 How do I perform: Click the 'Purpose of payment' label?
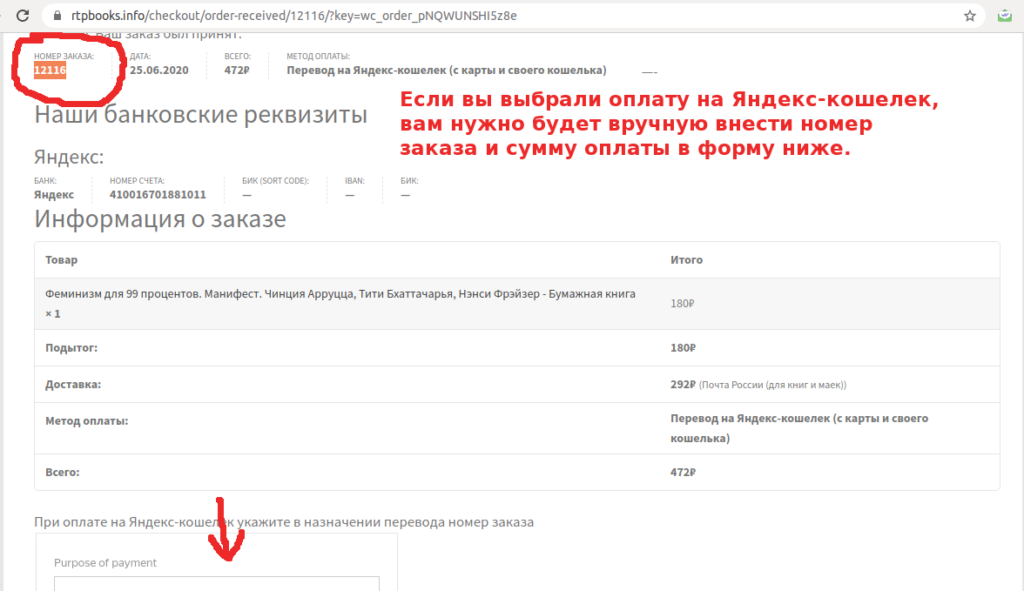(105, 563)
